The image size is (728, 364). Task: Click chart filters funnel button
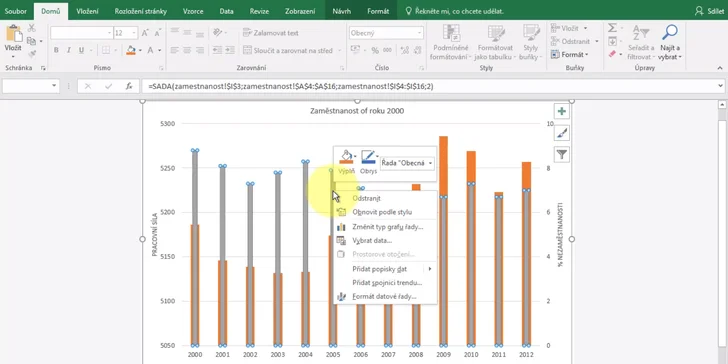point(562,154)
